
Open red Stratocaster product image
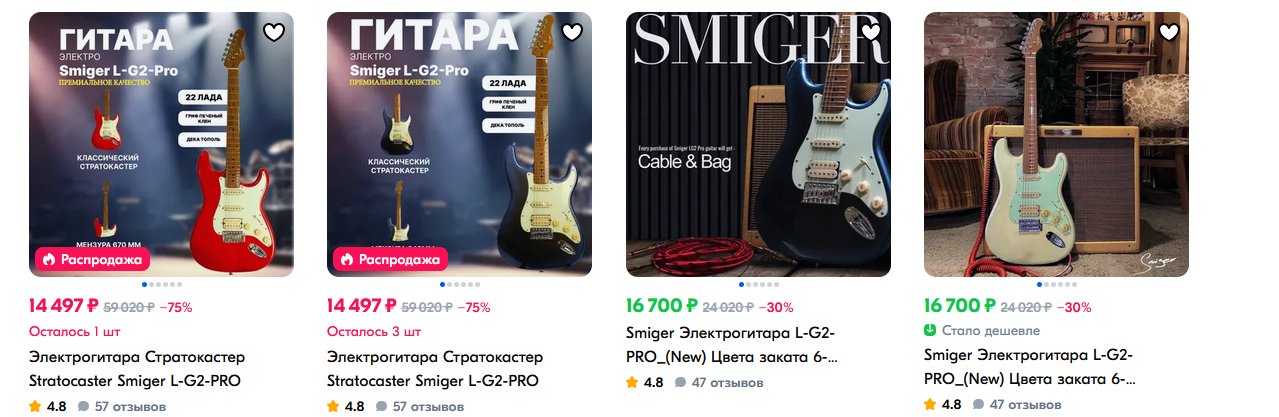click(161, 144)
